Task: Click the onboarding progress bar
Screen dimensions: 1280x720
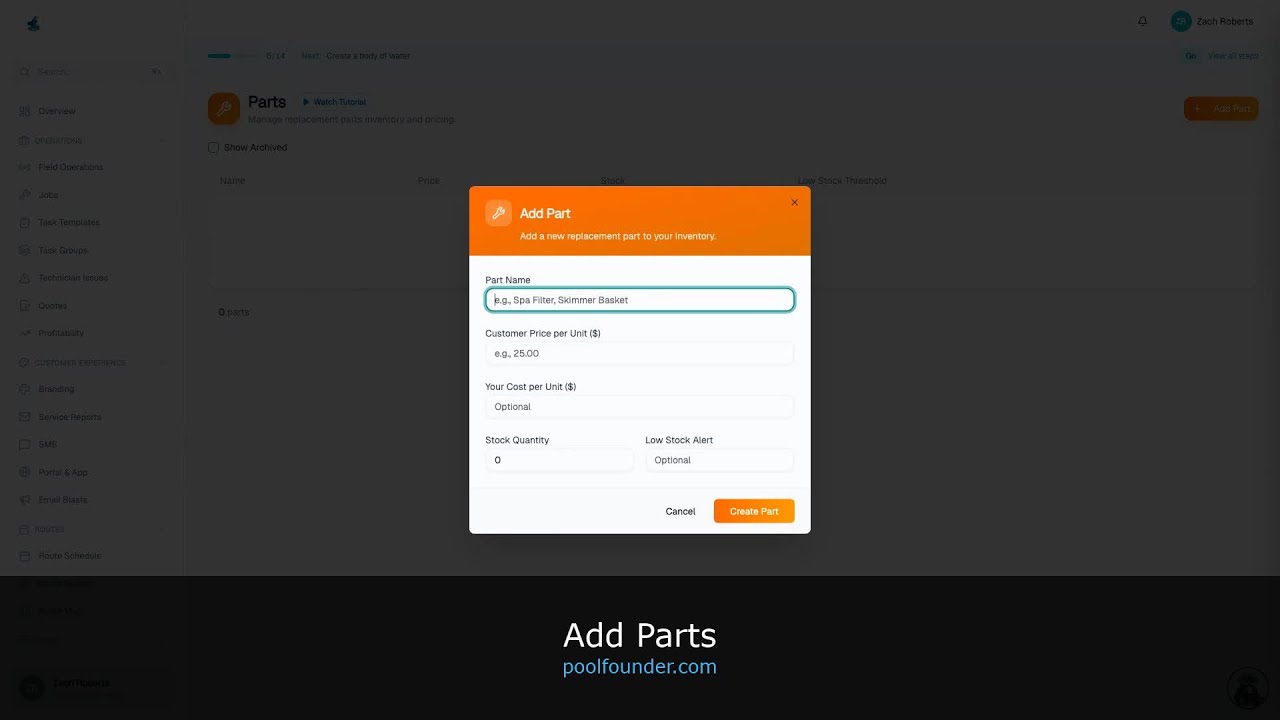Action: (x=232, y=56)
